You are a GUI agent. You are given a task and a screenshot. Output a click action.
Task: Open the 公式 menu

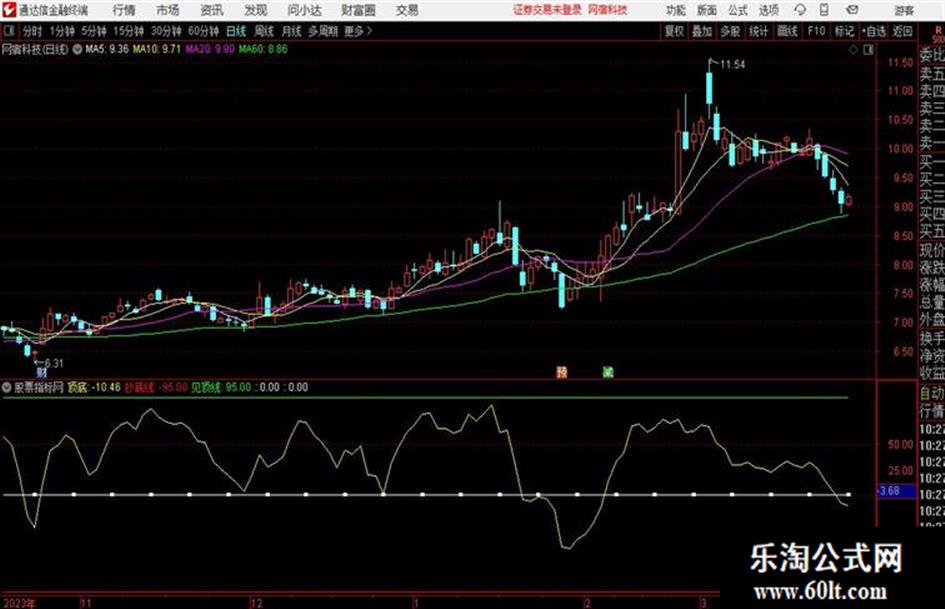point(738,10)
